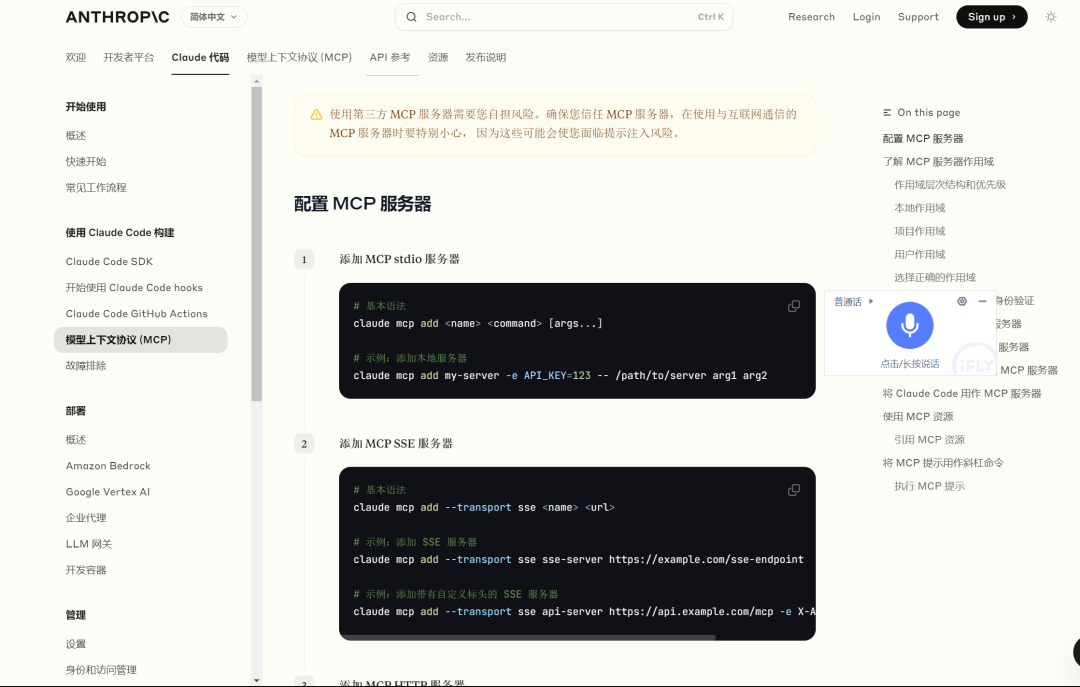Select the Claude 代码 tab

pyautogui.click(x=200, y=57)
